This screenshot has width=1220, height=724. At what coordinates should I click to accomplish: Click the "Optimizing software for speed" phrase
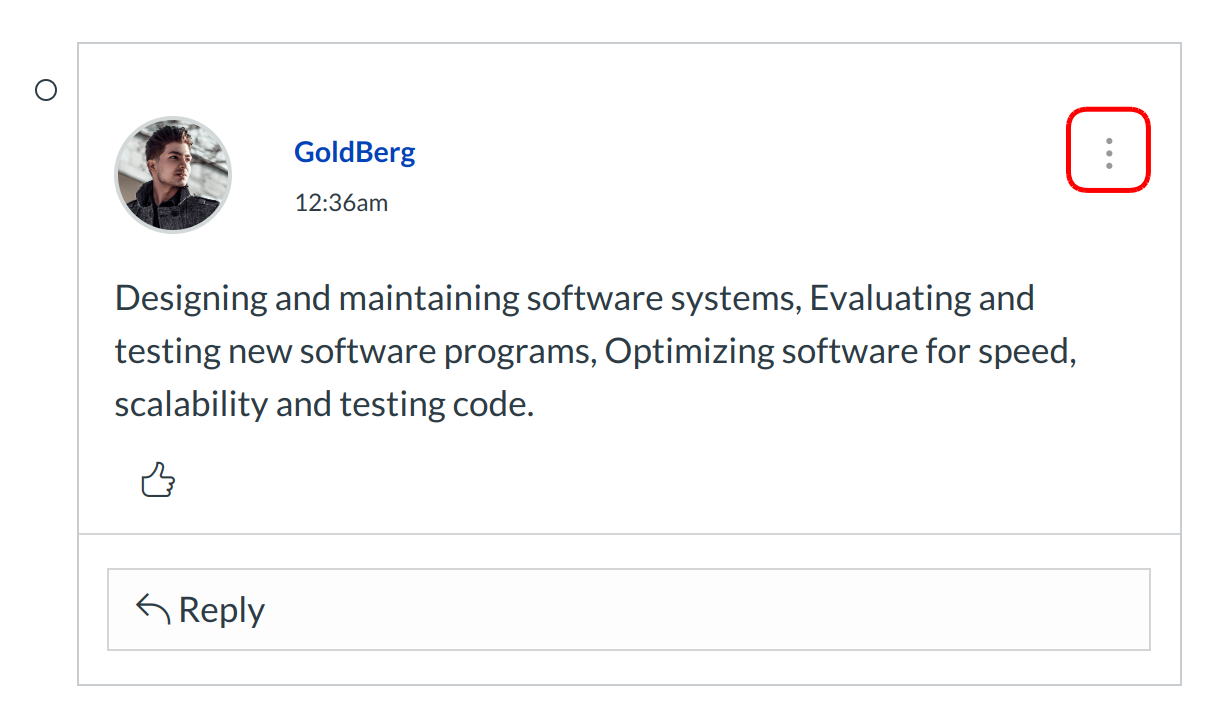[840, 351]
